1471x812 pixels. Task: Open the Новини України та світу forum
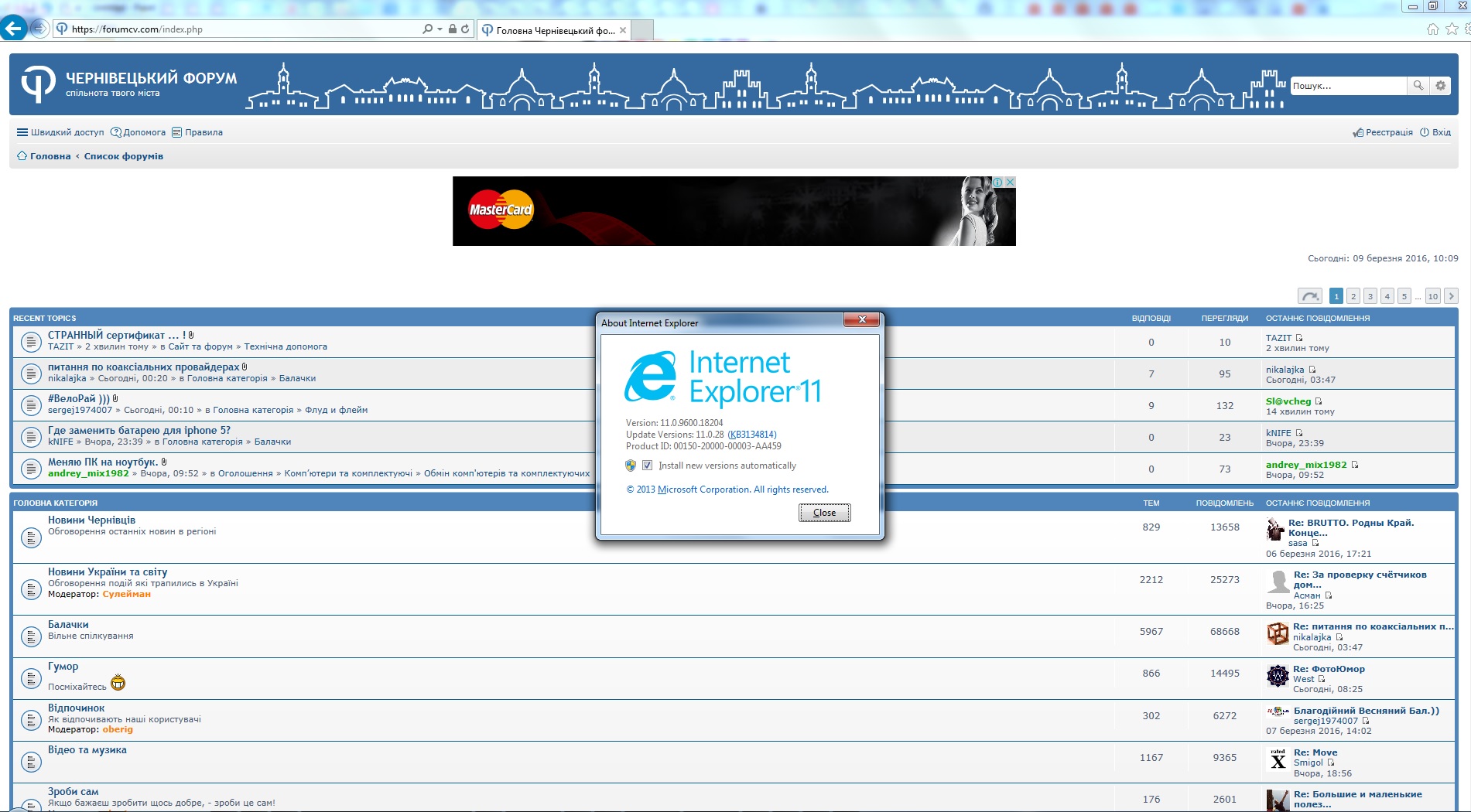tap(108, 571)
